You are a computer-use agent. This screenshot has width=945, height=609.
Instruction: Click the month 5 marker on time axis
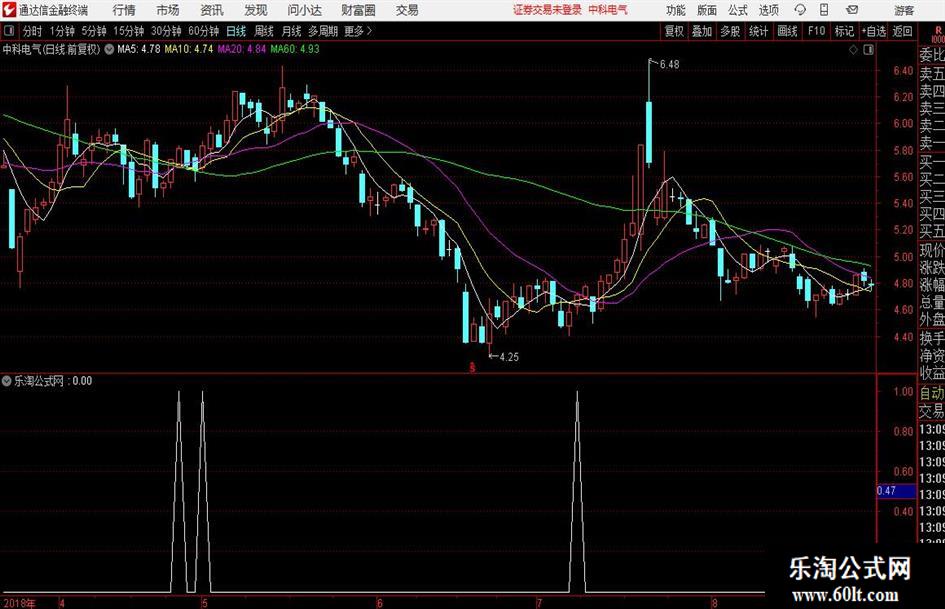click(204, 603)
